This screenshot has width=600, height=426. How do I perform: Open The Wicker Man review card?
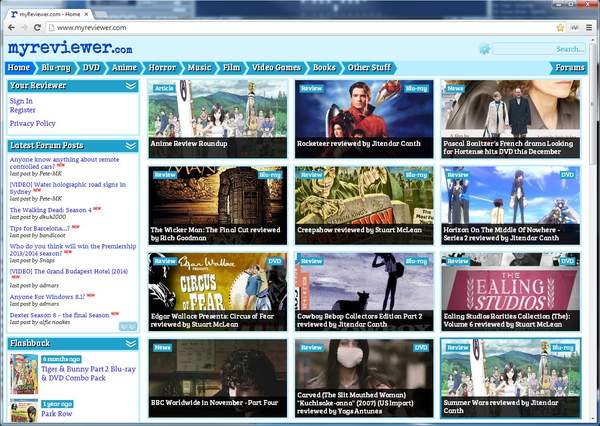pyautogui.click(x=218, y=206)
